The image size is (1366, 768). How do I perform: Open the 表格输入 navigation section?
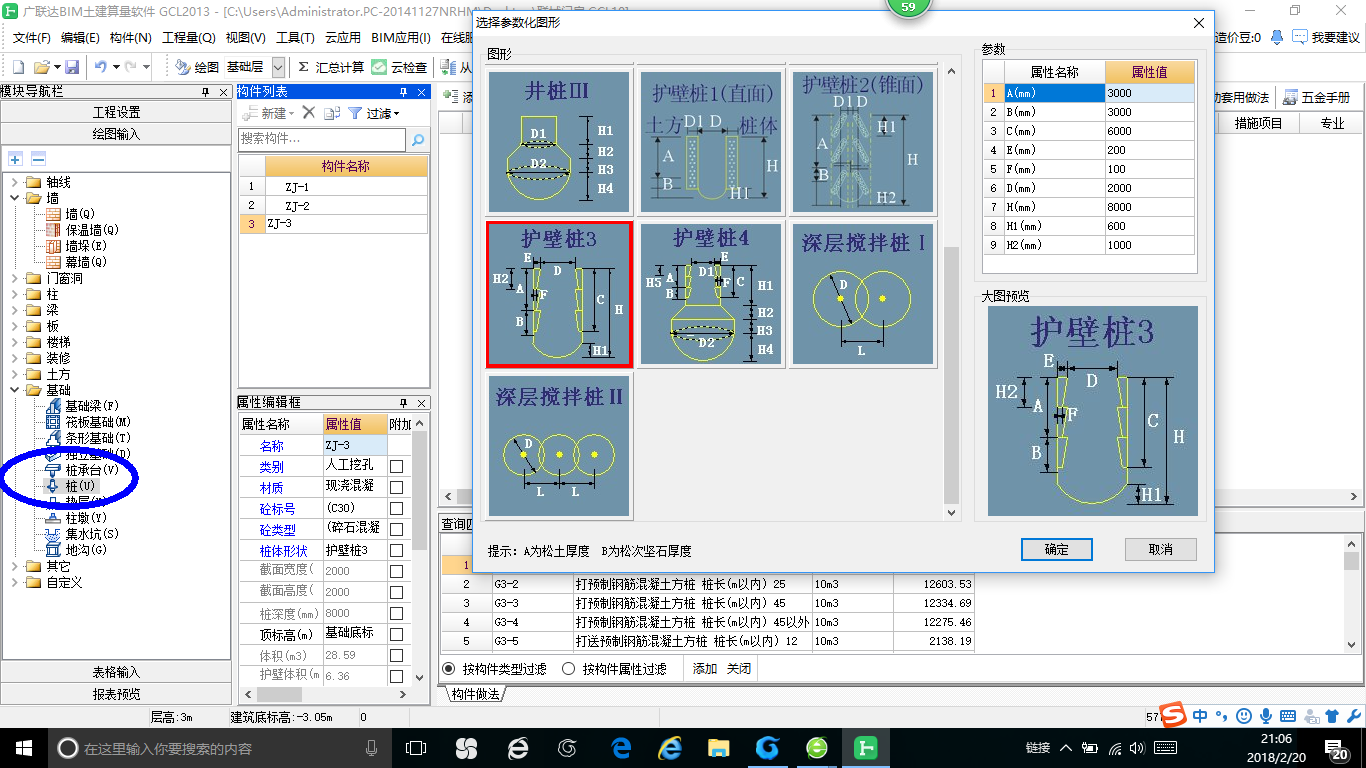[x=116, y=672]
